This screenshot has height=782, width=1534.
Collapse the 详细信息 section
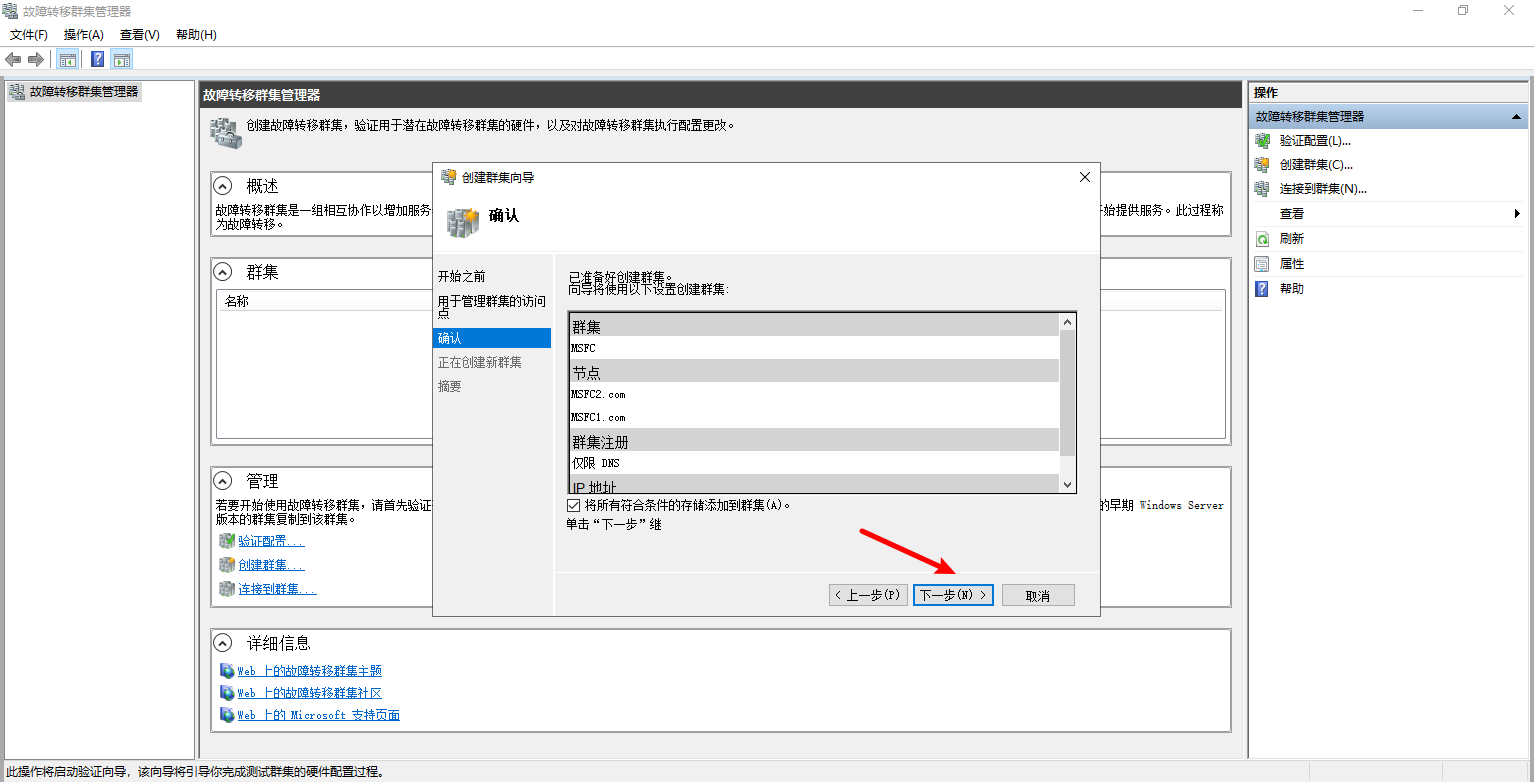click(x=224, y=643)
